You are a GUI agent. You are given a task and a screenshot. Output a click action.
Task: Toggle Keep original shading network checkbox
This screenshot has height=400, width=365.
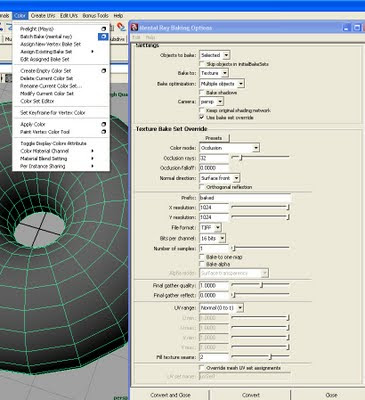pos(201,110)
